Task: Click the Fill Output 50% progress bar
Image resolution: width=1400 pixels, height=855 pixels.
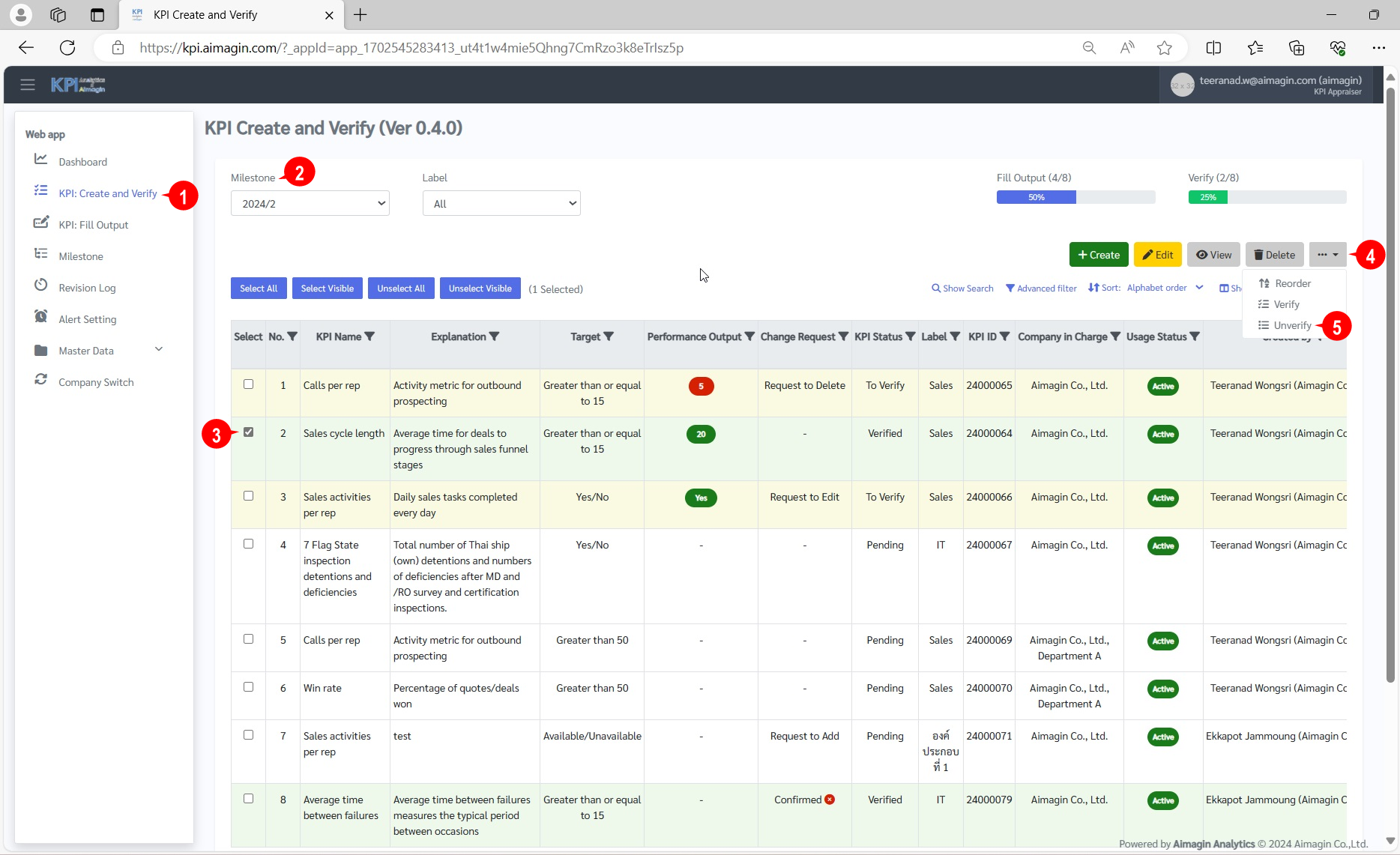Action: [x=1036, y=196]
